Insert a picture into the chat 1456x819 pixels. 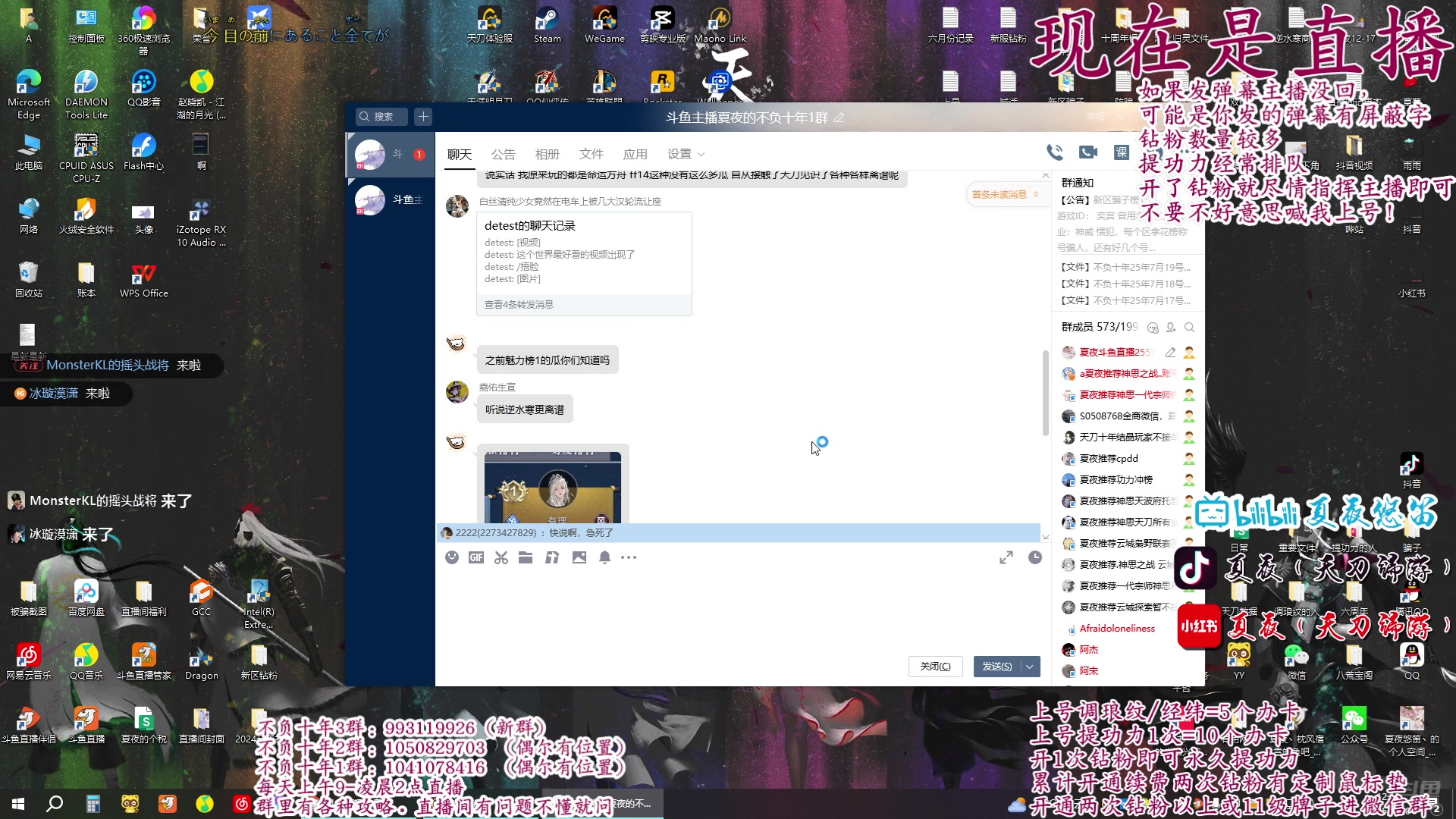[579, 557]
